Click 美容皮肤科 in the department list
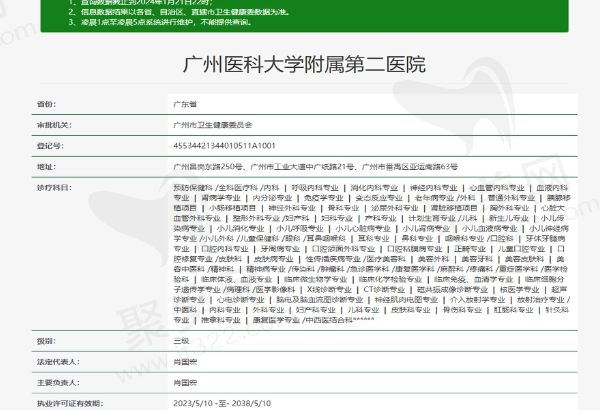600x410 pixels. pos(524,259)
